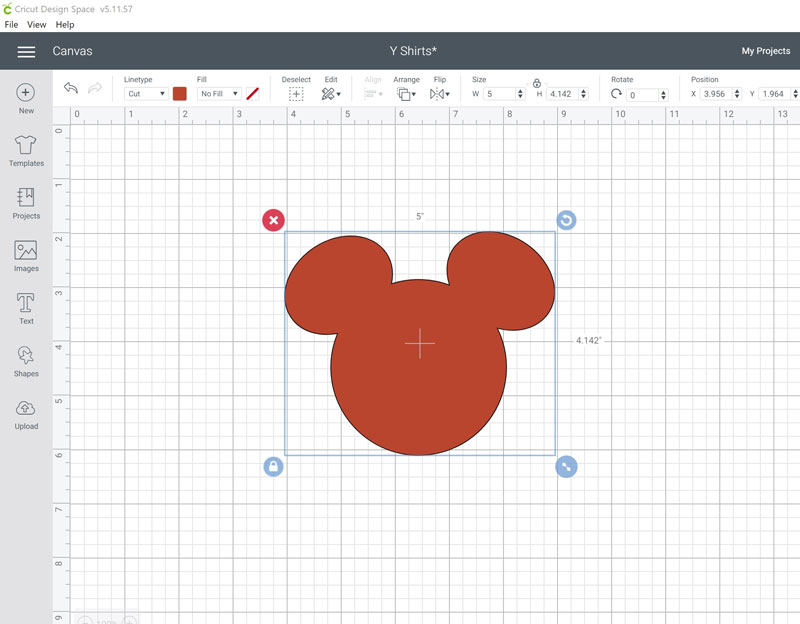Open the Upload panel
800x624 pixels.
(26, 414)
